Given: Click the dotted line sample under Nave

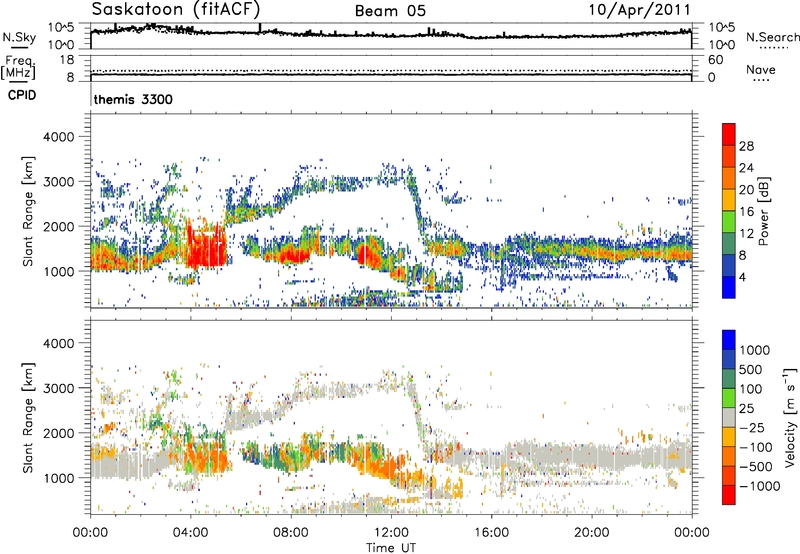Looking at the screenshot, I should 761,80.
